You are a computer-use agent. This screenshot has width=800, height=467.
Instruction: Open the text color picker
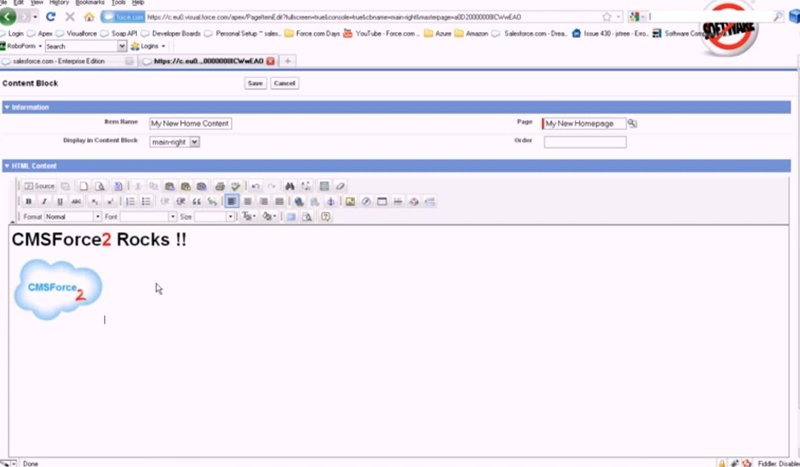click(248, 217)
